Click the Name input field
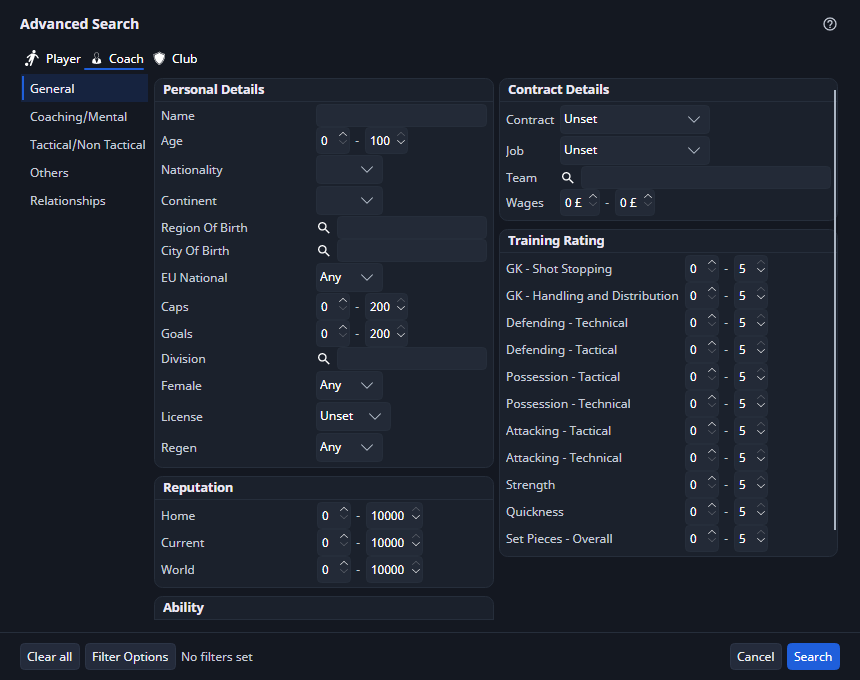Viewport: 860px width, 680px height. point(401,116)
